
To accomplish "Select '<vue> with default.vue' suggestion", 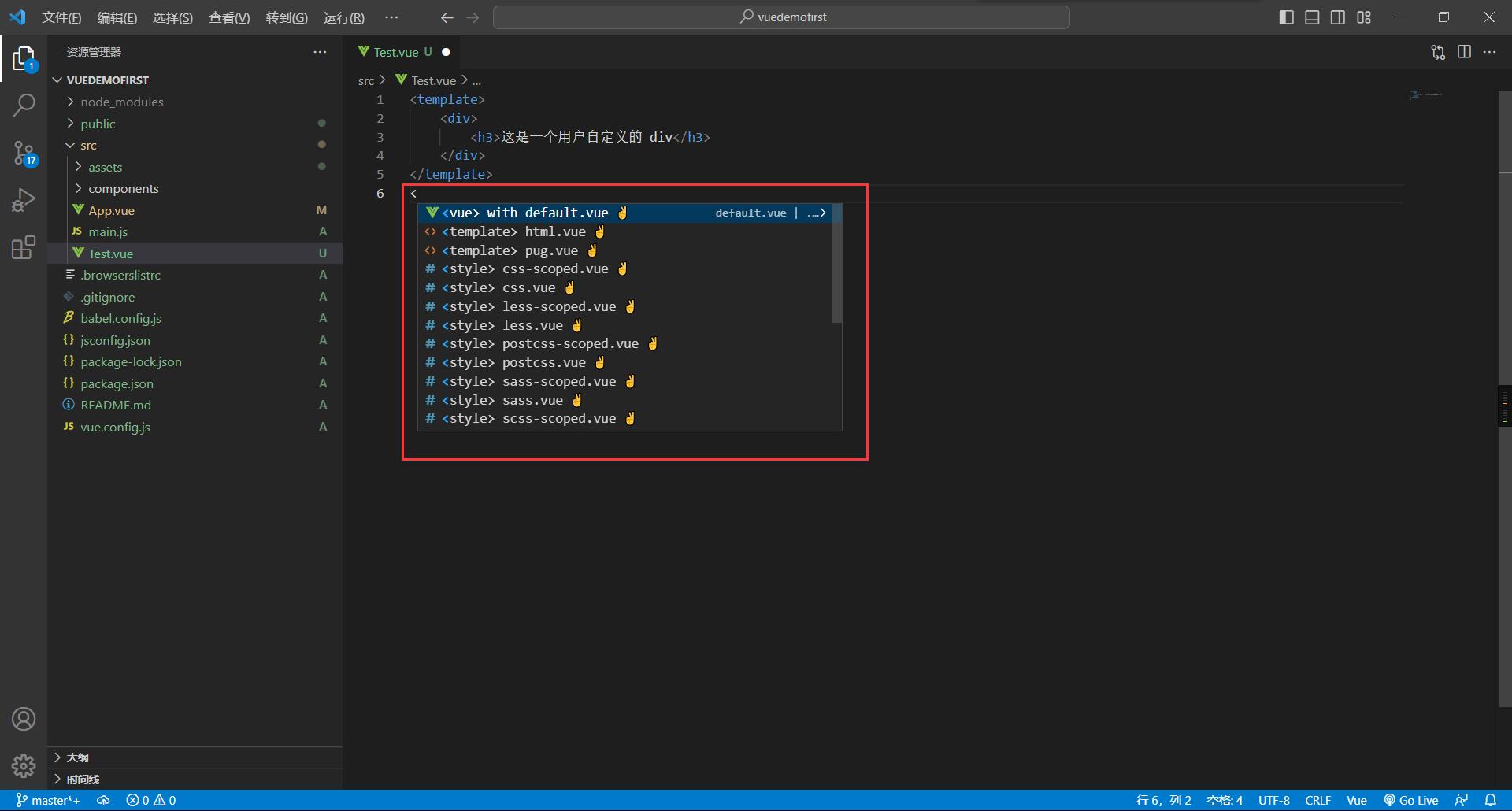I will pos(624,213).
